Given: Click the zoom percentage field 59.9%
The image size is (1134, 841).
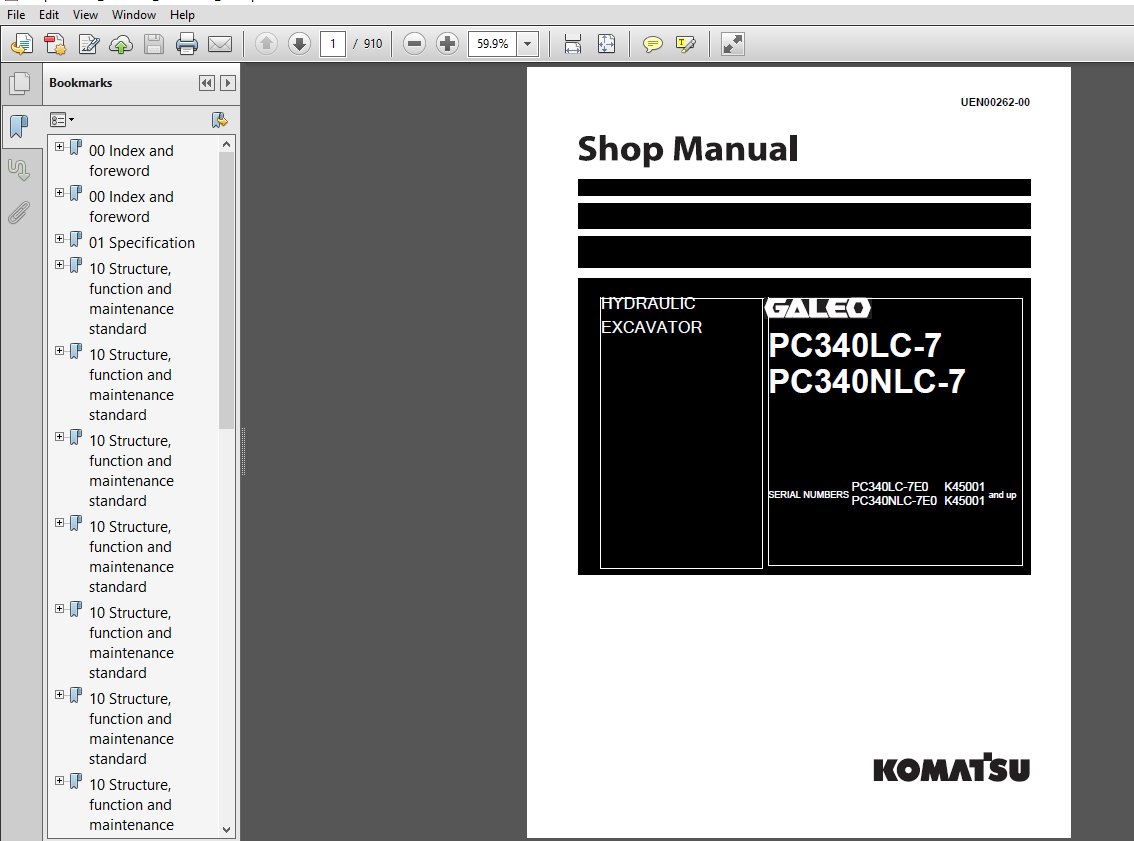Looking at the screenshot, I should [493, 44].
